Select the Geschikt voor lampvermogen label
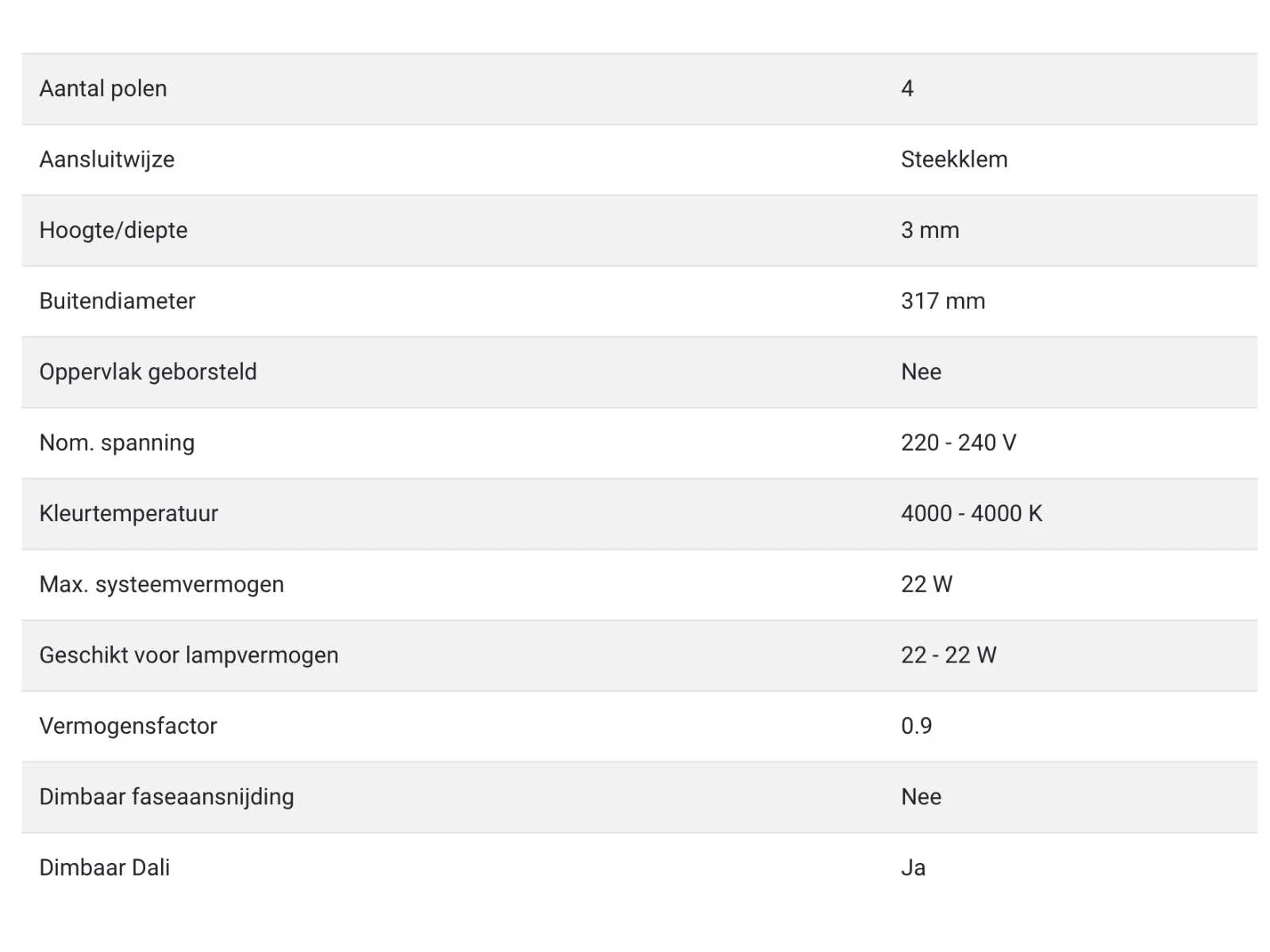This screenshot has width=1270, height=952. (x=189, y=655)
